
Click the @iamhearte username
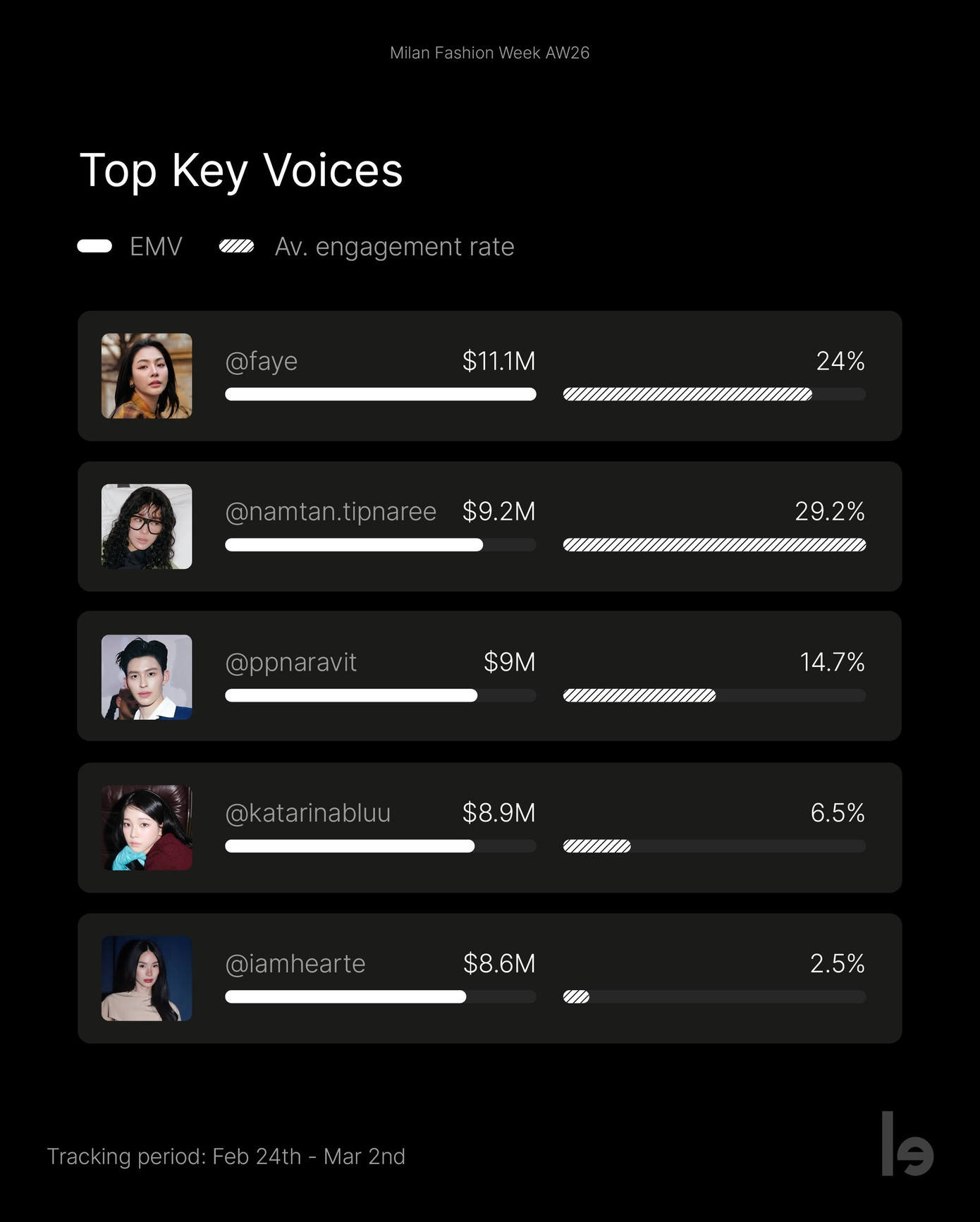pos(295,963)
